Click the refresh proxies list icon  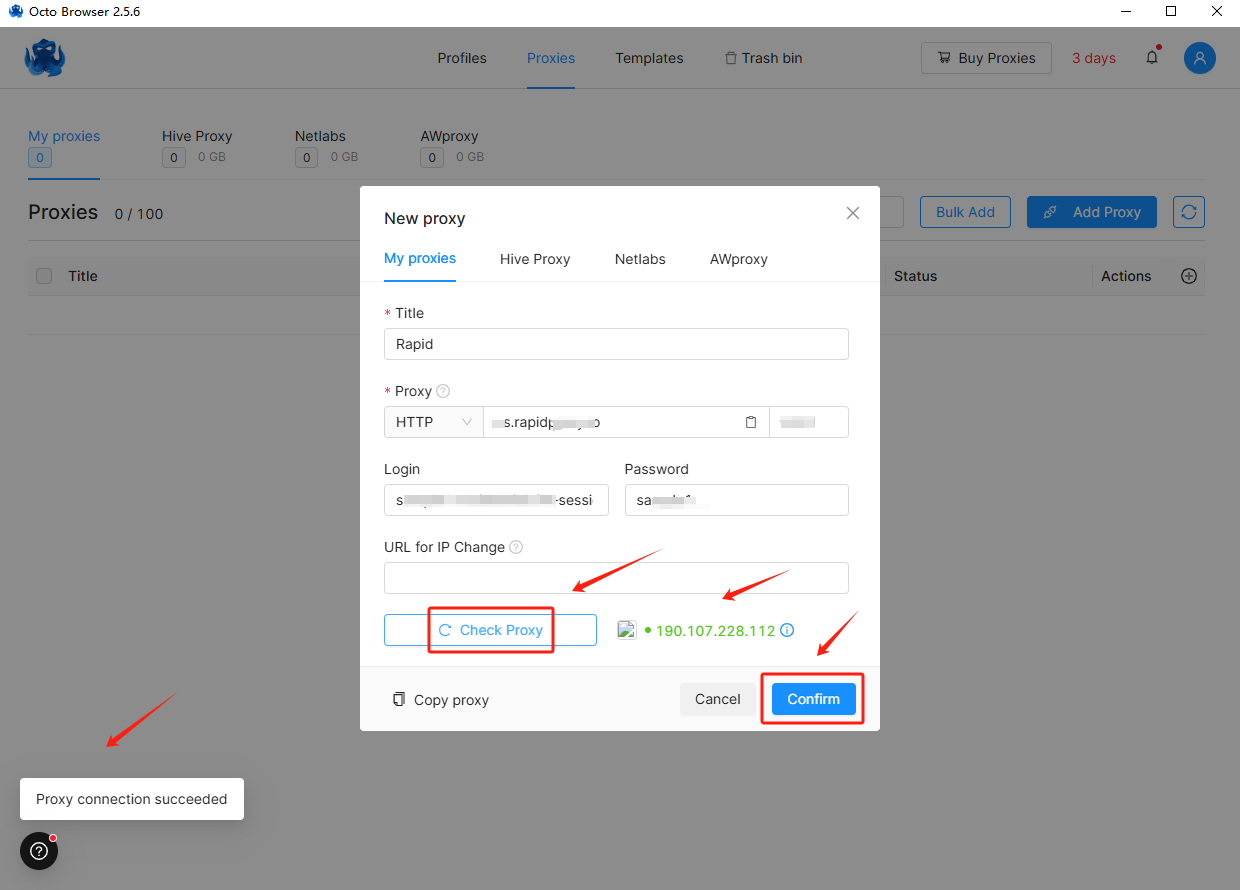[1188, 212]
